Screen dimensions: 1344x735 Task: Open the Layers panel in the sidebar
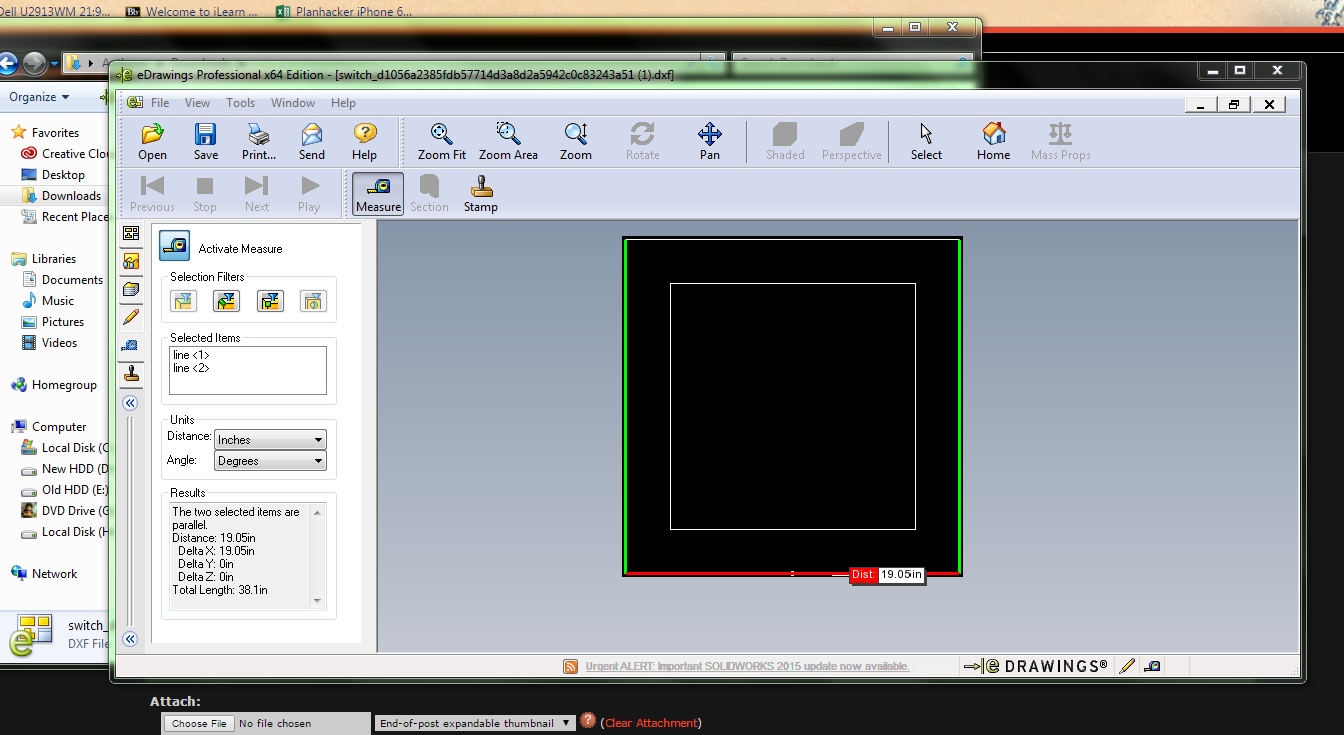coord(130,289)
